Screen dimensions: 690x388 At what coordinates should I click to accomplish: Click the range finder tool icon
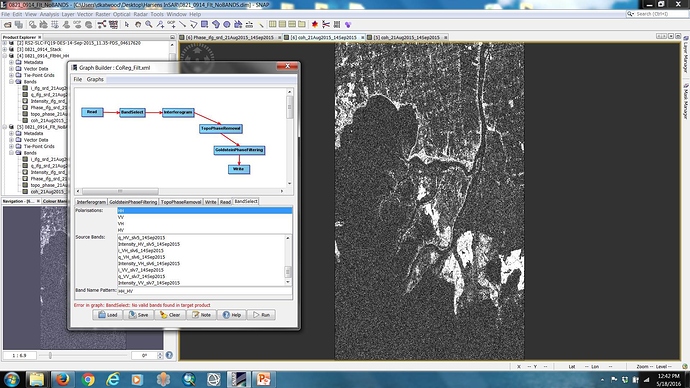pos(249,25)
